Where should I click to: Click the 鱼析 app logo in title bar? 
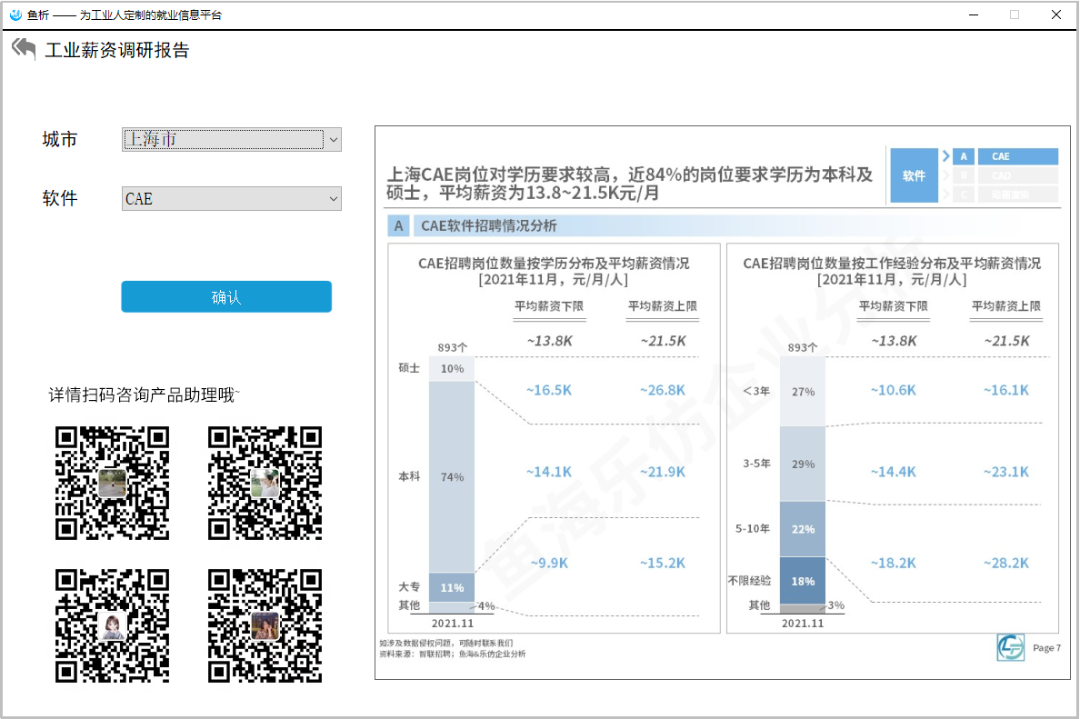16,14
